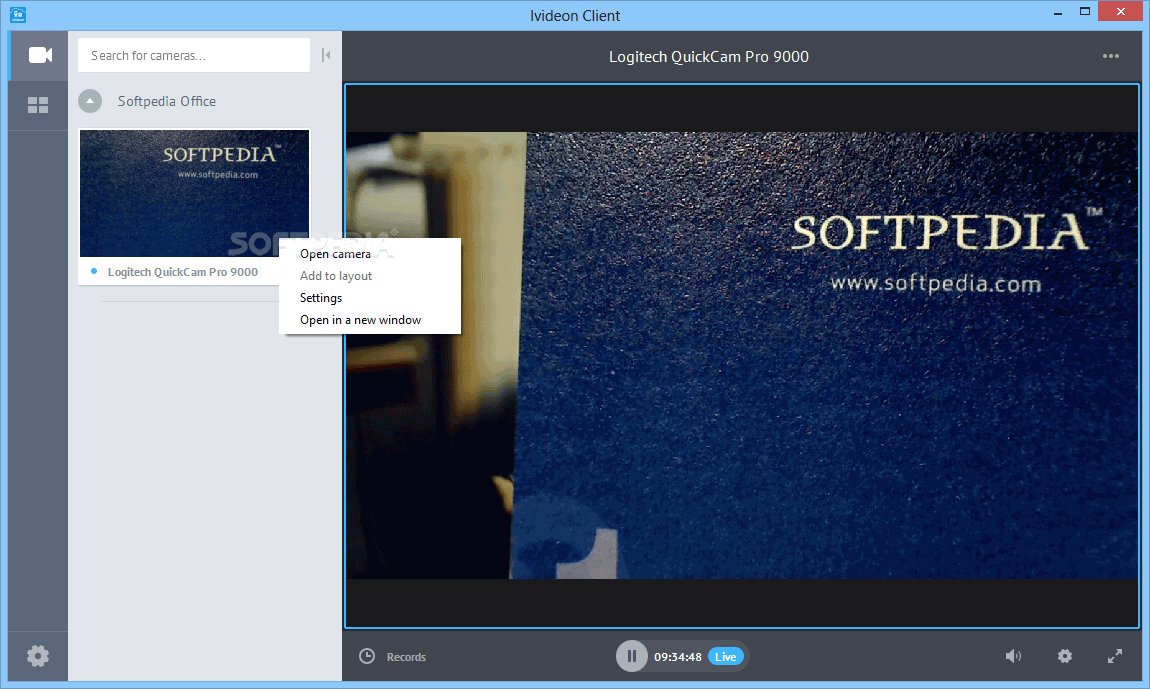Click the Live indicator button

coord(725,657)
